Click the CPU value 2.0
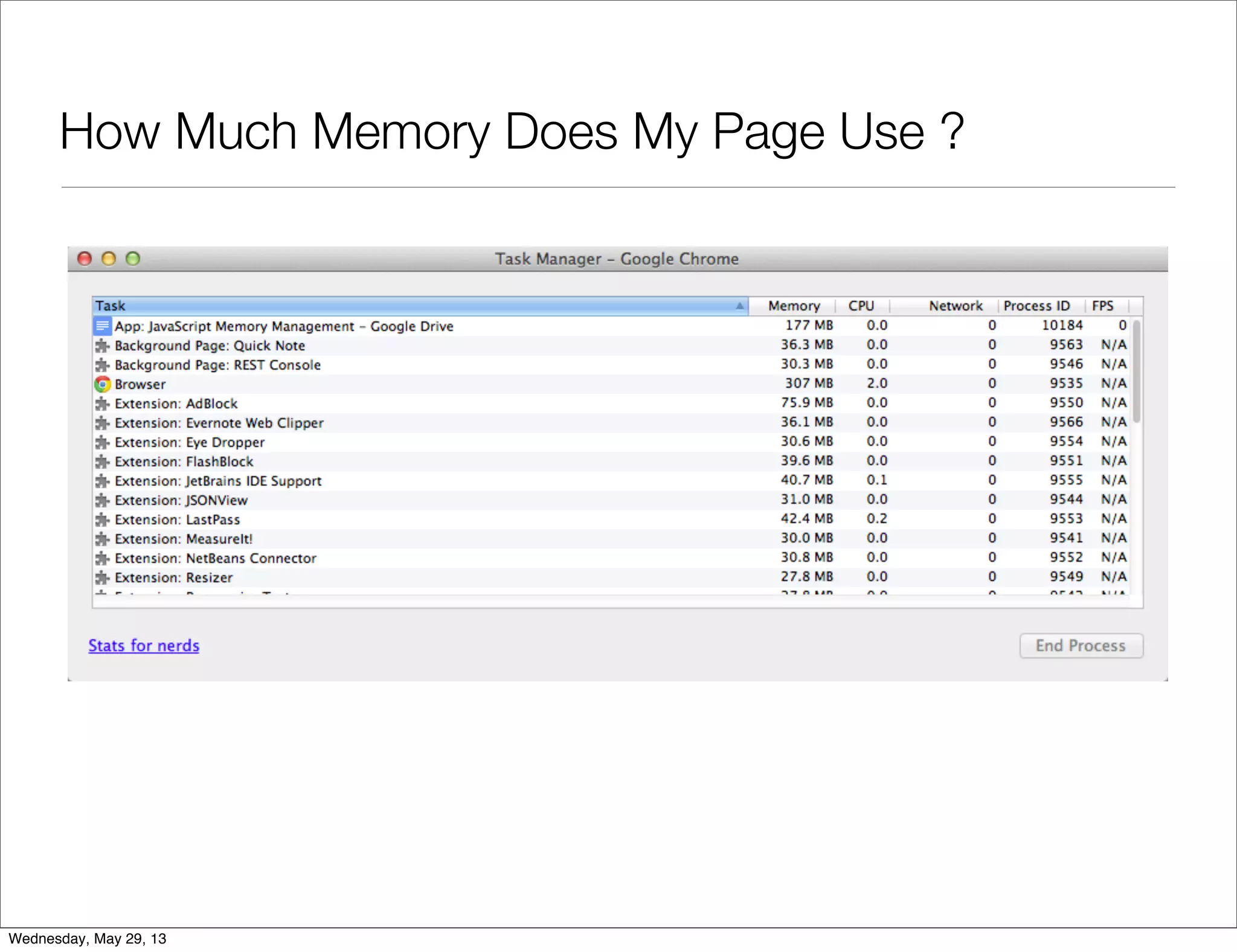1237x952 pixels. click(x=877, y=384)
